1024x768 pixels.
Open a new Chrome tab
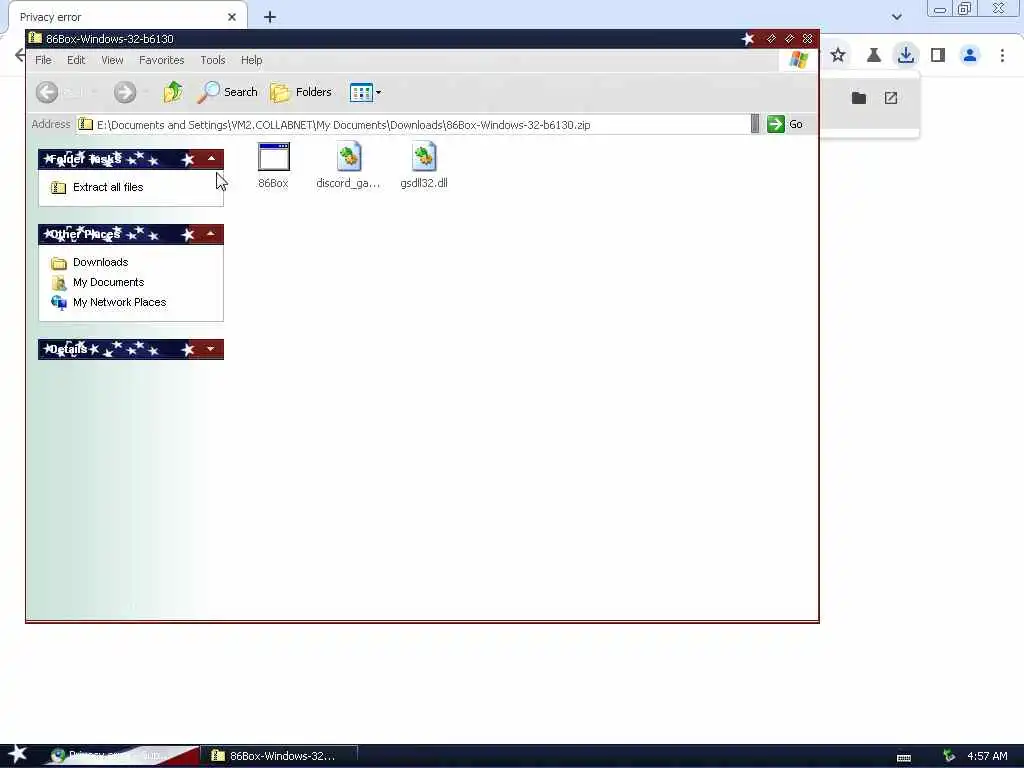tap(270, 17)
